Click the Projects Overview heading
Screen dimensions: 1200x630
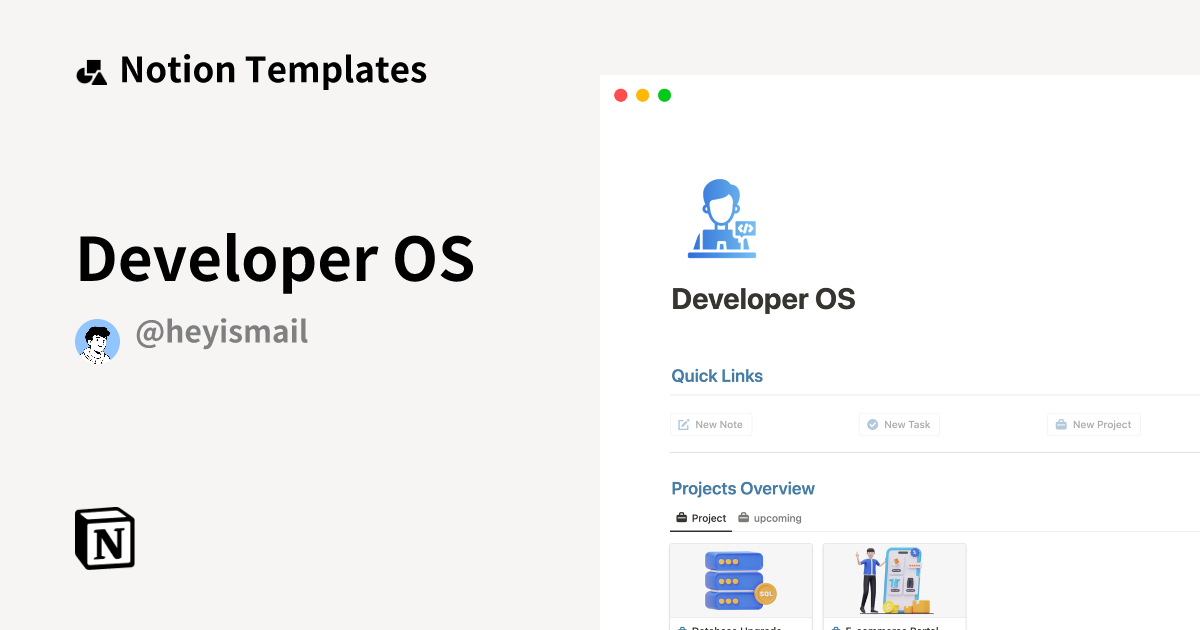point(743,488)
